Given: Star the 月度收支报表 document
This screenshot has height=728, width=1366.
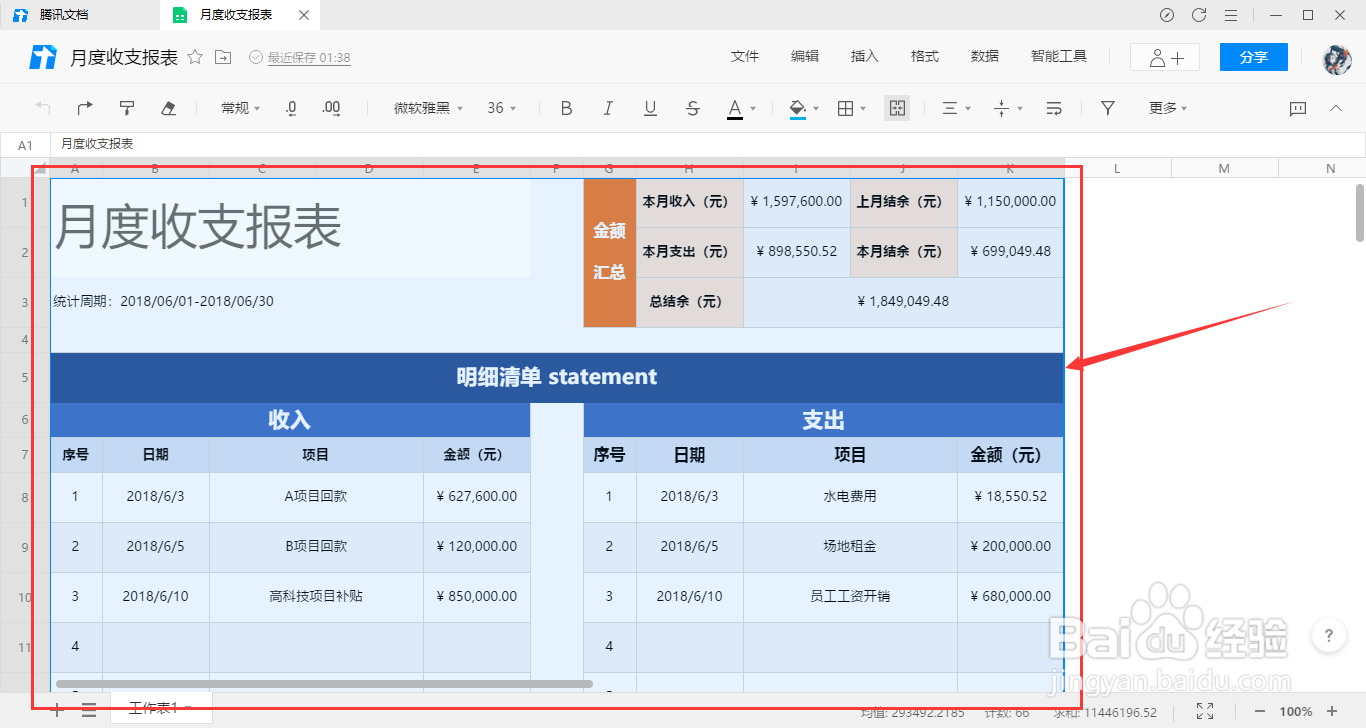Looking at the screenshot, I should pos(195,58).
